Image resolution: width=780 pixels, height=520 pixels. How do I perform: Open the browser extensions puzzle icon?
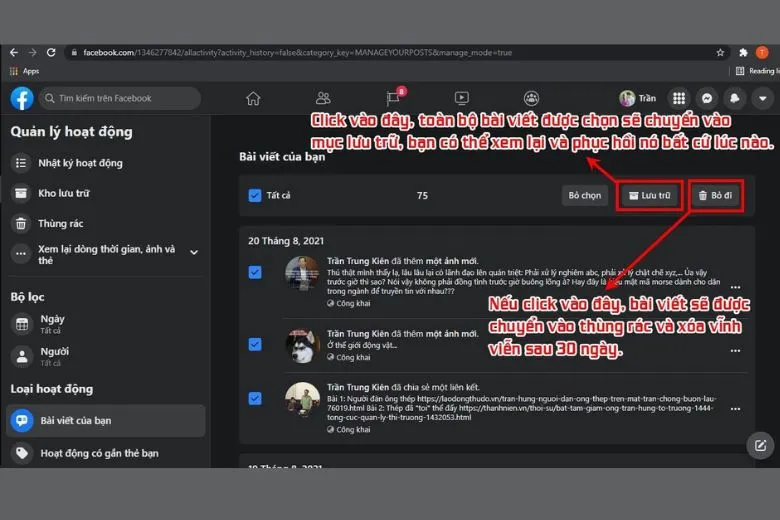pos(743,52)
